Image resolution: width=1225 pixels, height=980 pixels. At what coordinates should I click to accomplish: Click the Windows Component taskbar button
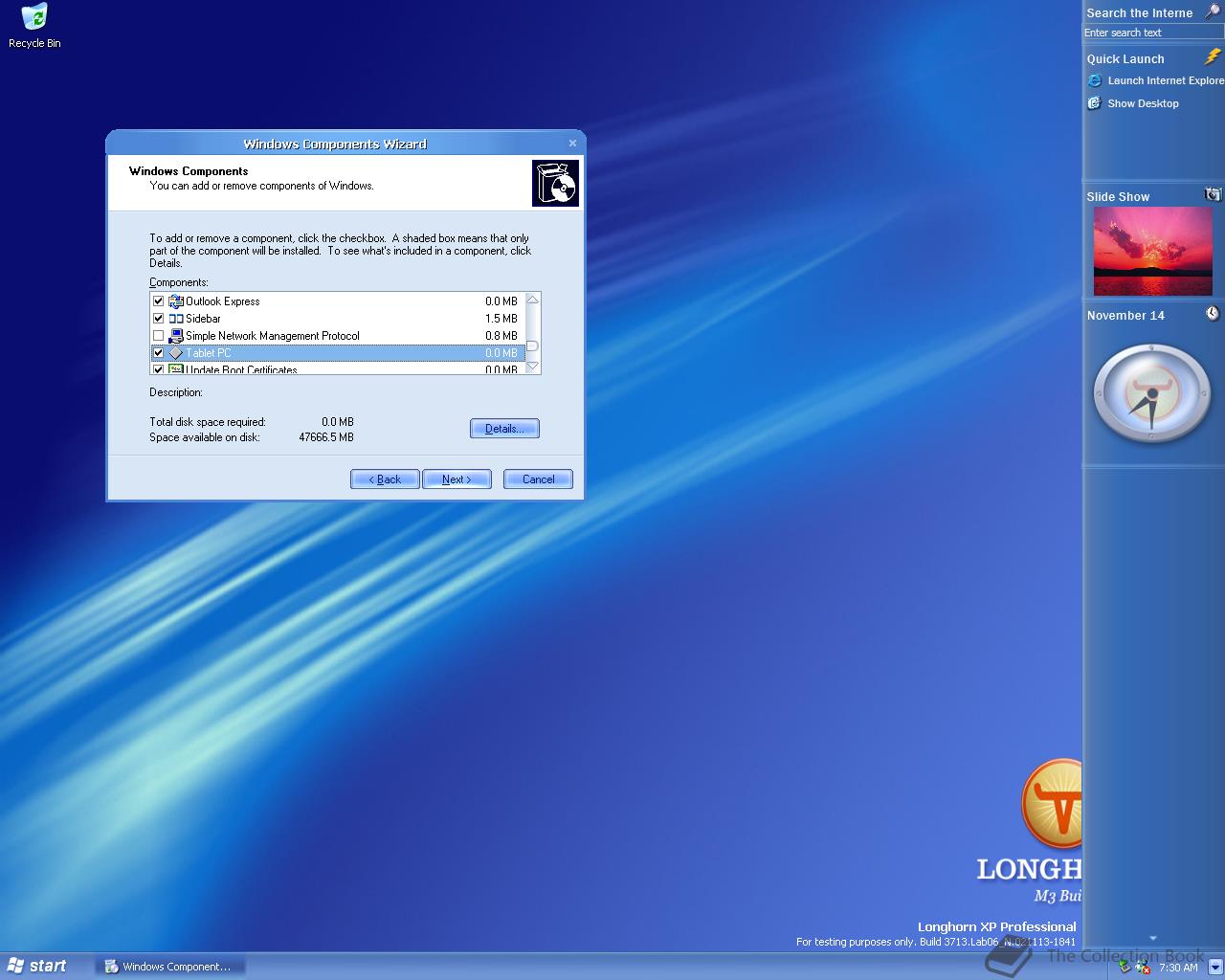(170, 967)
